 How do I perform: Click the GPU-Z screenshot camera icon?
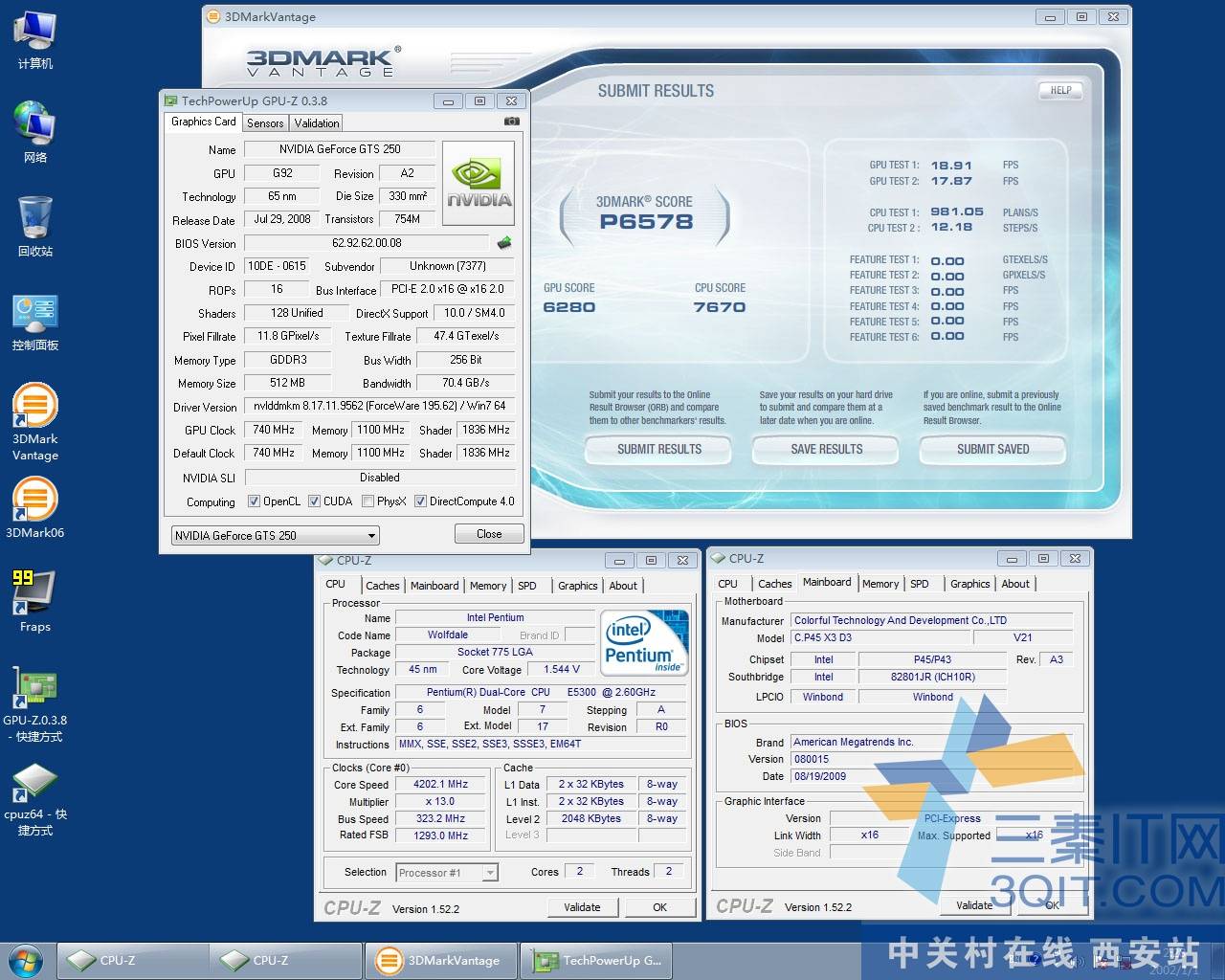tap(511, 122)
